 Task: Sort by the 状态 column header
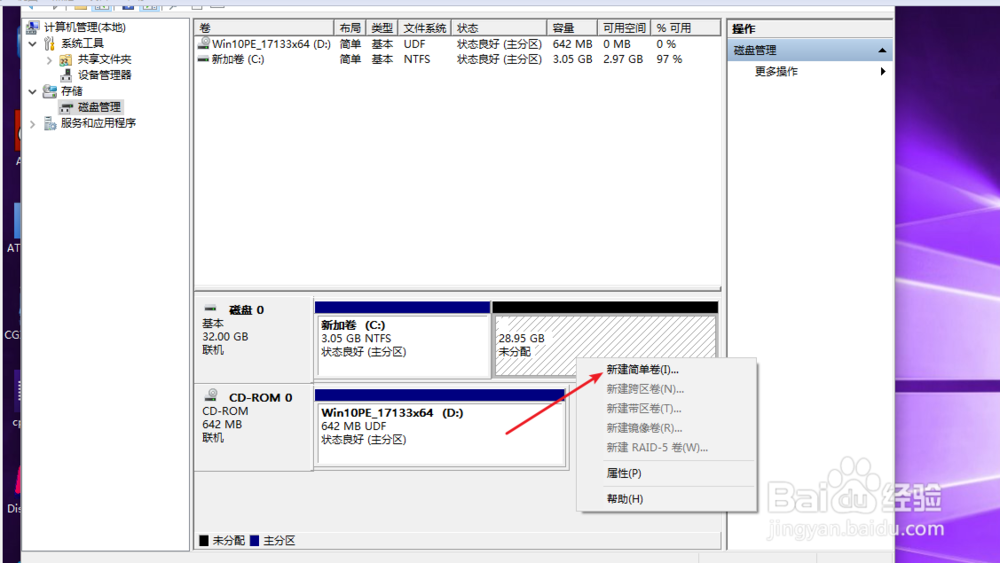pos(499,28)
